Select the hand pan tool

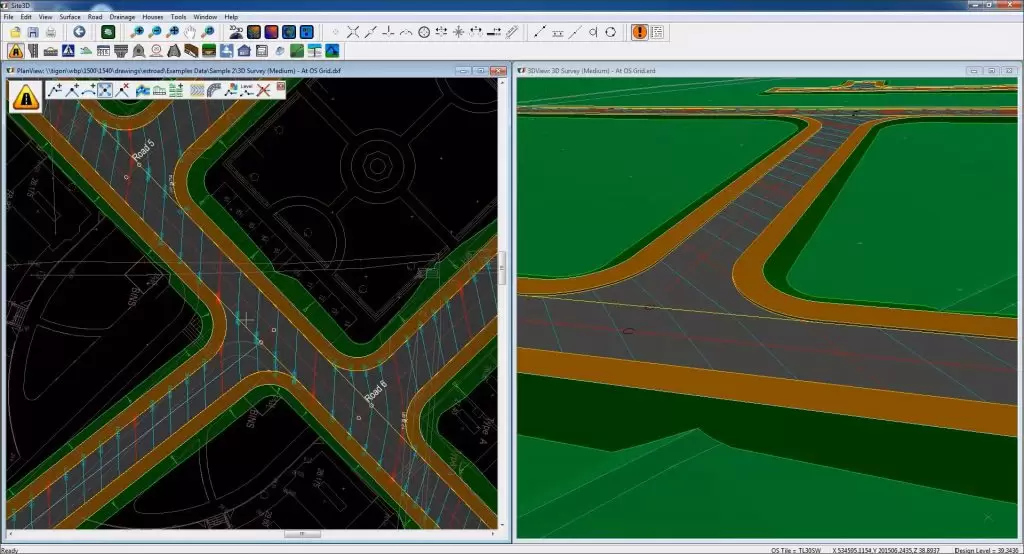pyautogui.click(x=190, y=32)
